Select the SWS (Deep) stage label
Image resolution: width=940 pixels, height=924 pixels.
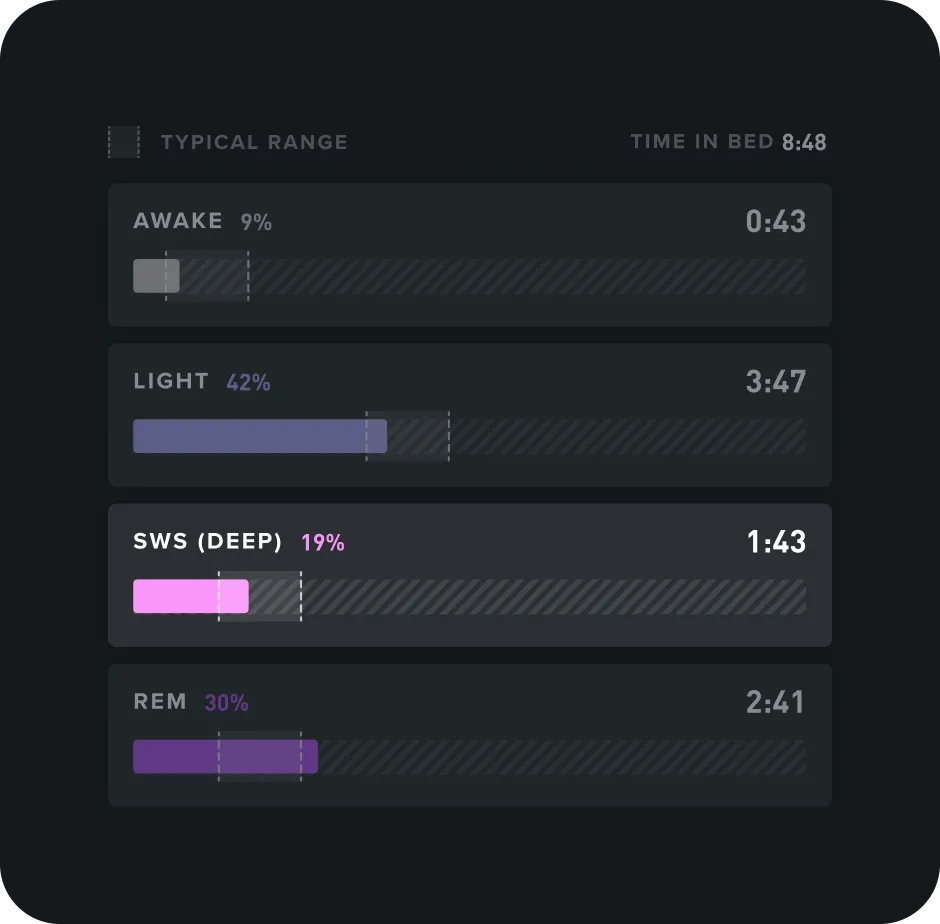(x=208, y=542)
